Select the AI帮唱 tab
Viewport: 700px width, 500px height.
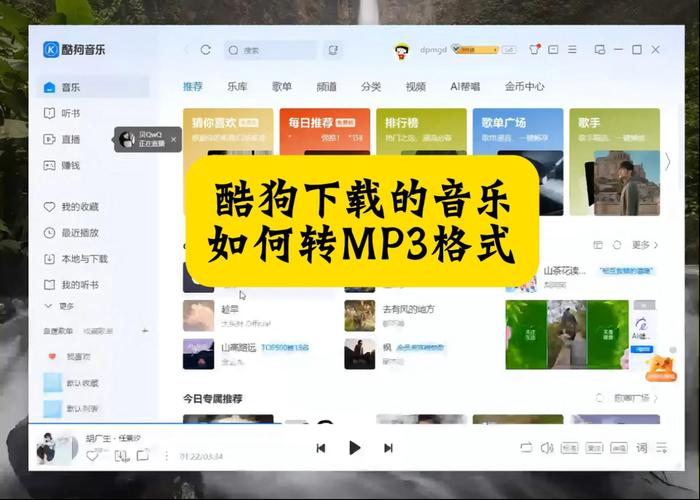465,87
